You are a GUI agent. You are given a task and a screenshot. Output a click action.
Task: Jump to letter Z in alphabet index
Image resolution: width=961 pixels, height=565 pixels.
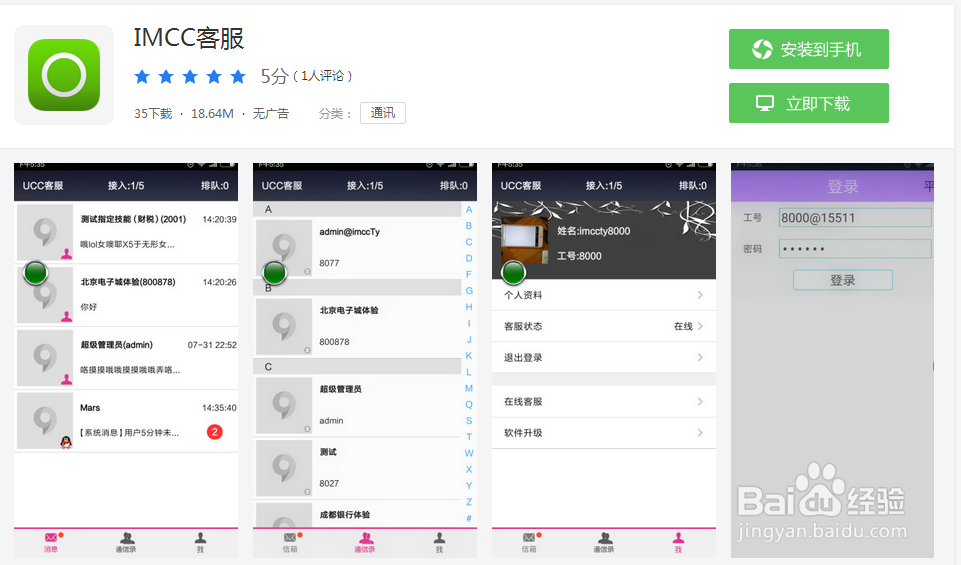click(469, 502)
